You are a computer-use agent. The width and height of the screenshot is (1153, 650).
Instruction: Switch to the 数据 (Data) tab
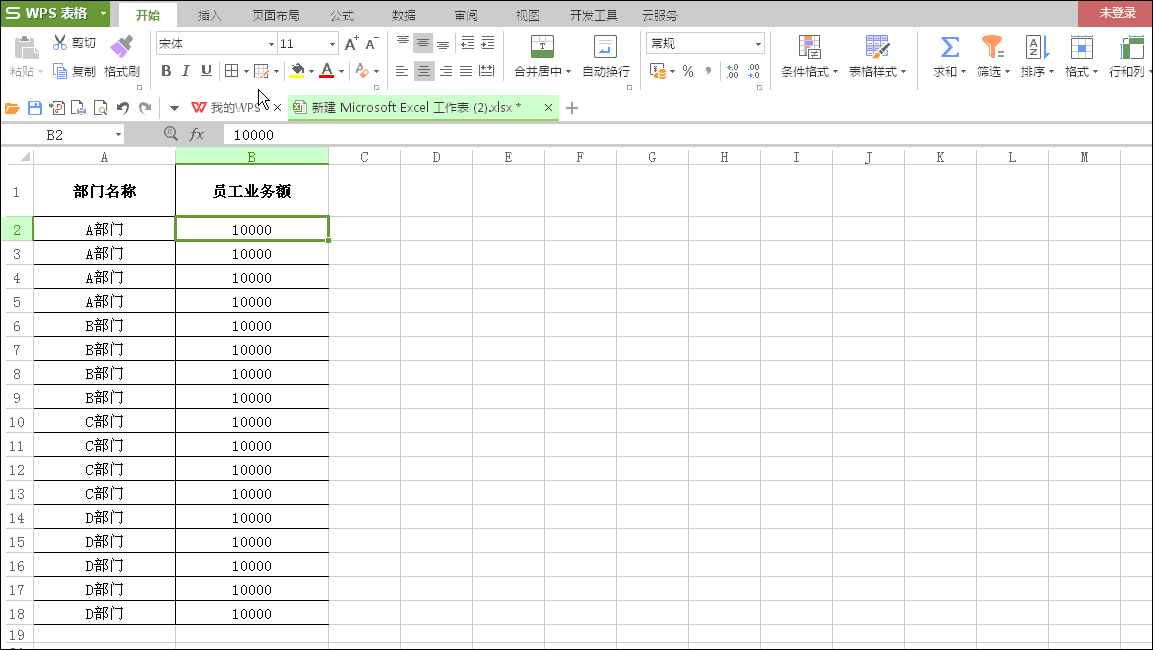404,15
